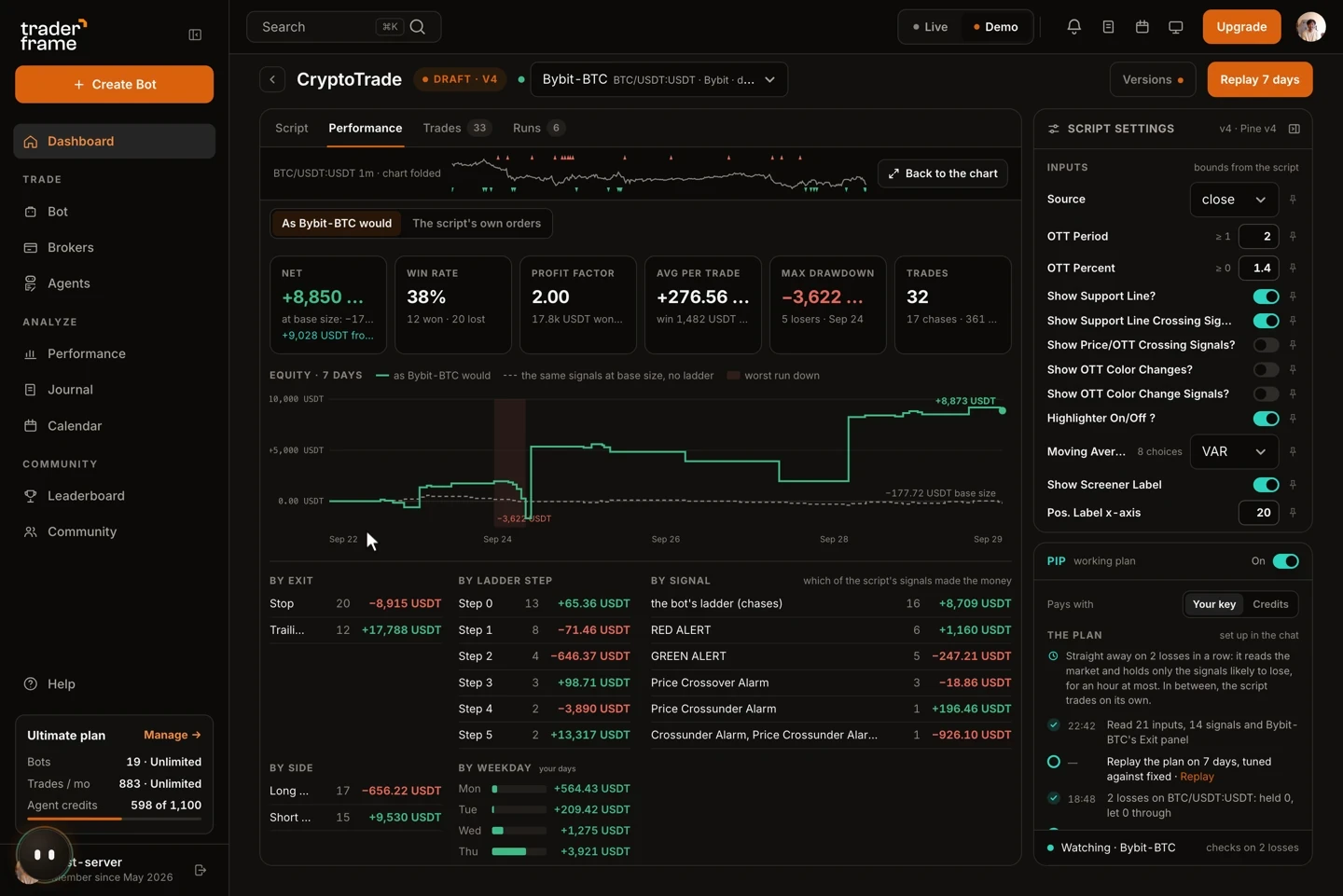Toggle Show Screener Label switch
Viewport: 1343px width, 896px height.
click(x=1266, y=485)
